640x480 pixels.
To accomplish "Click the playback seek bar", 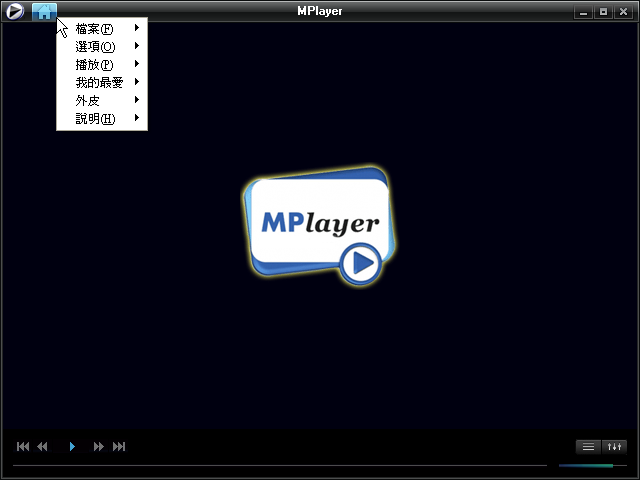I will [280, 465].
